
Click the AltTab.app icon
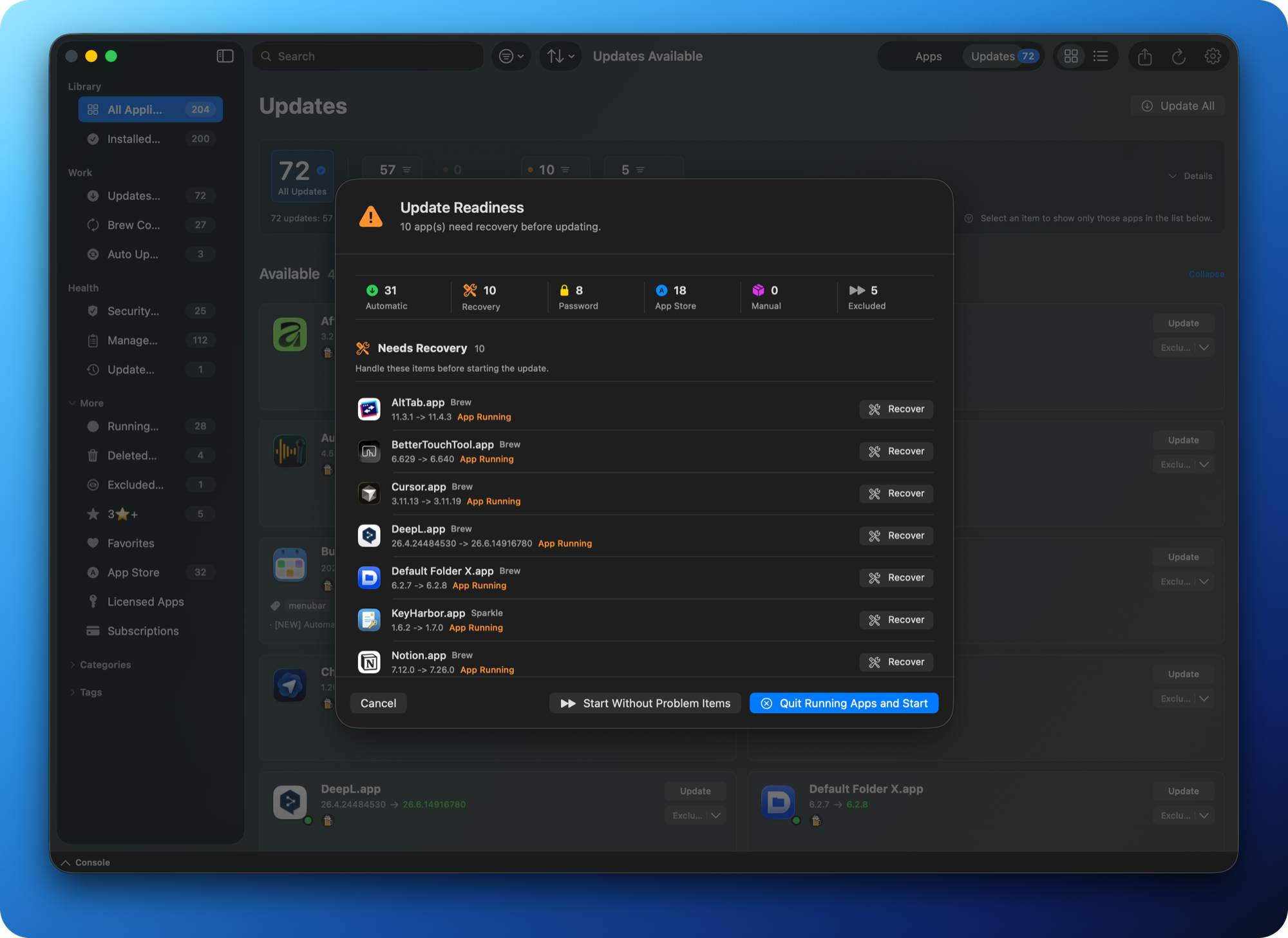click(369, 409)
